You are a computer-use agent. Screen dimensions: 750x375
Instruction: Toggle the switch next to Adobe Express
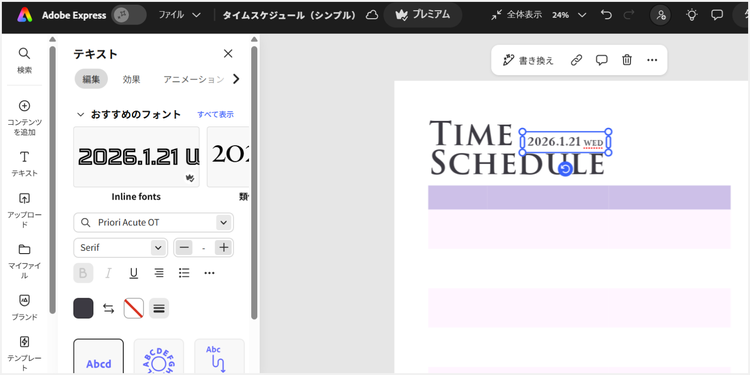click(129, 15)
